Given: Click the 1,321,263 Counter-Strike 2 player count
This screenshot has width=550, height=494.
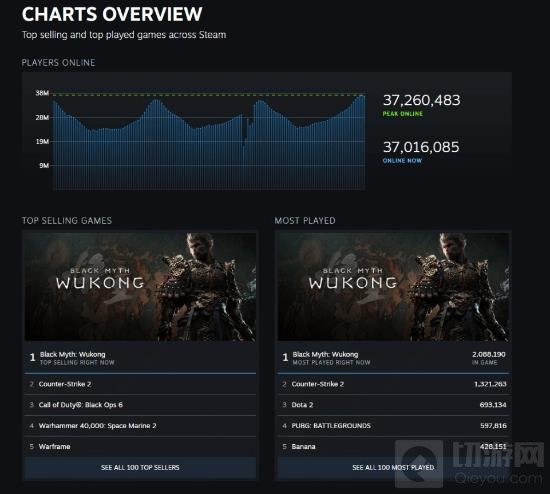Looking at the screenshot, I should point(490,384).
